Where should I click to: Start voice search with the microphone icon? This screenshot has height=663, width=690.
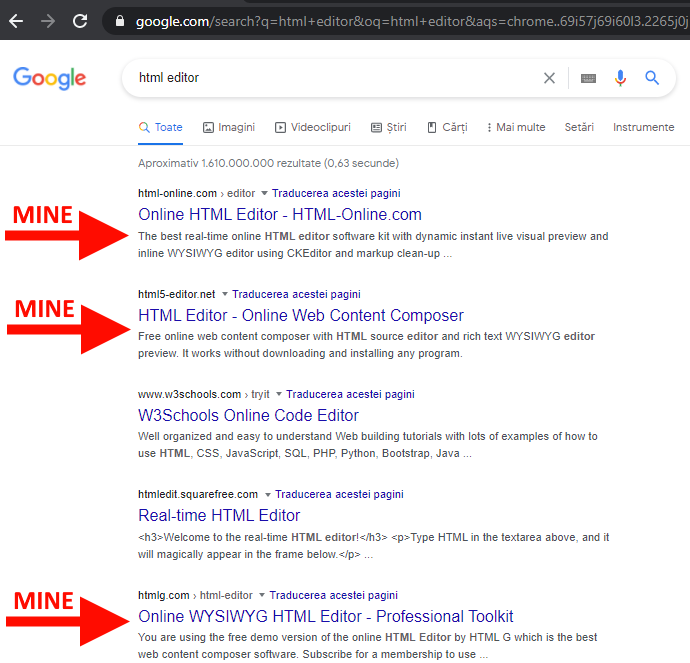pos(620,78)
